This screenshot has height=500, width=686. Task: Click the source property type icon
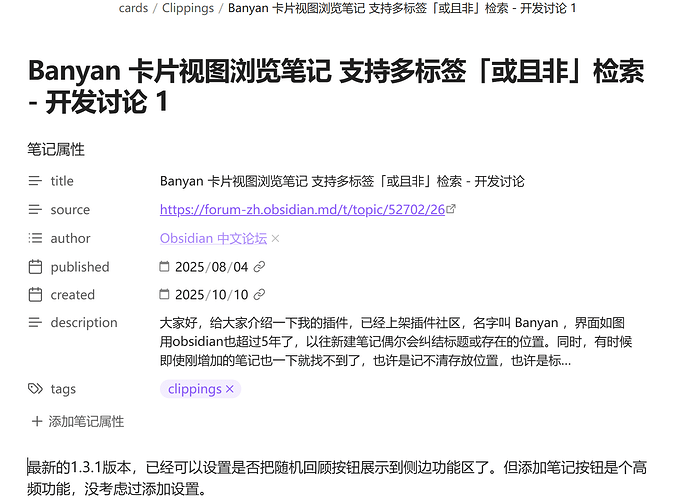[36, 210]
